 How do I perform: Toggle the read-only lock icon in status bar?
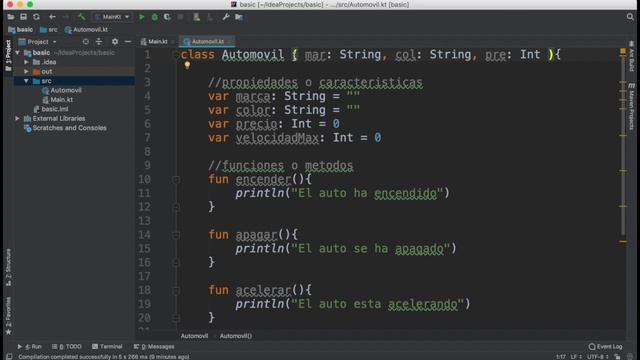click(618, 357)
